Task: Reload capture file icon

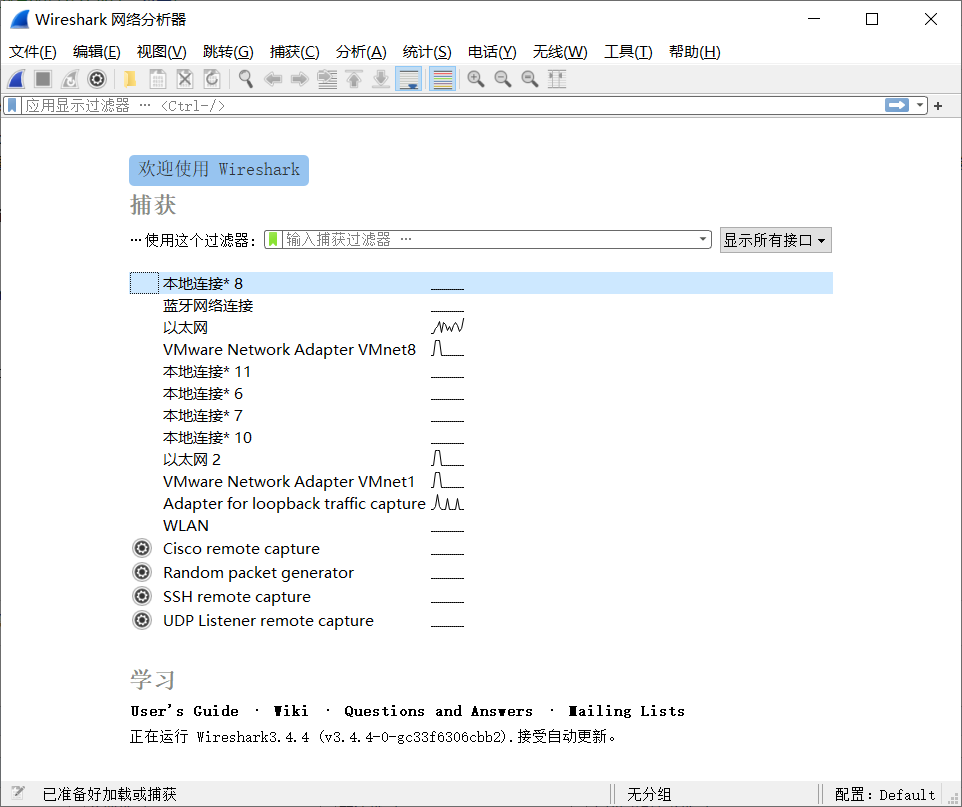Action: click(x=212, y=79)
